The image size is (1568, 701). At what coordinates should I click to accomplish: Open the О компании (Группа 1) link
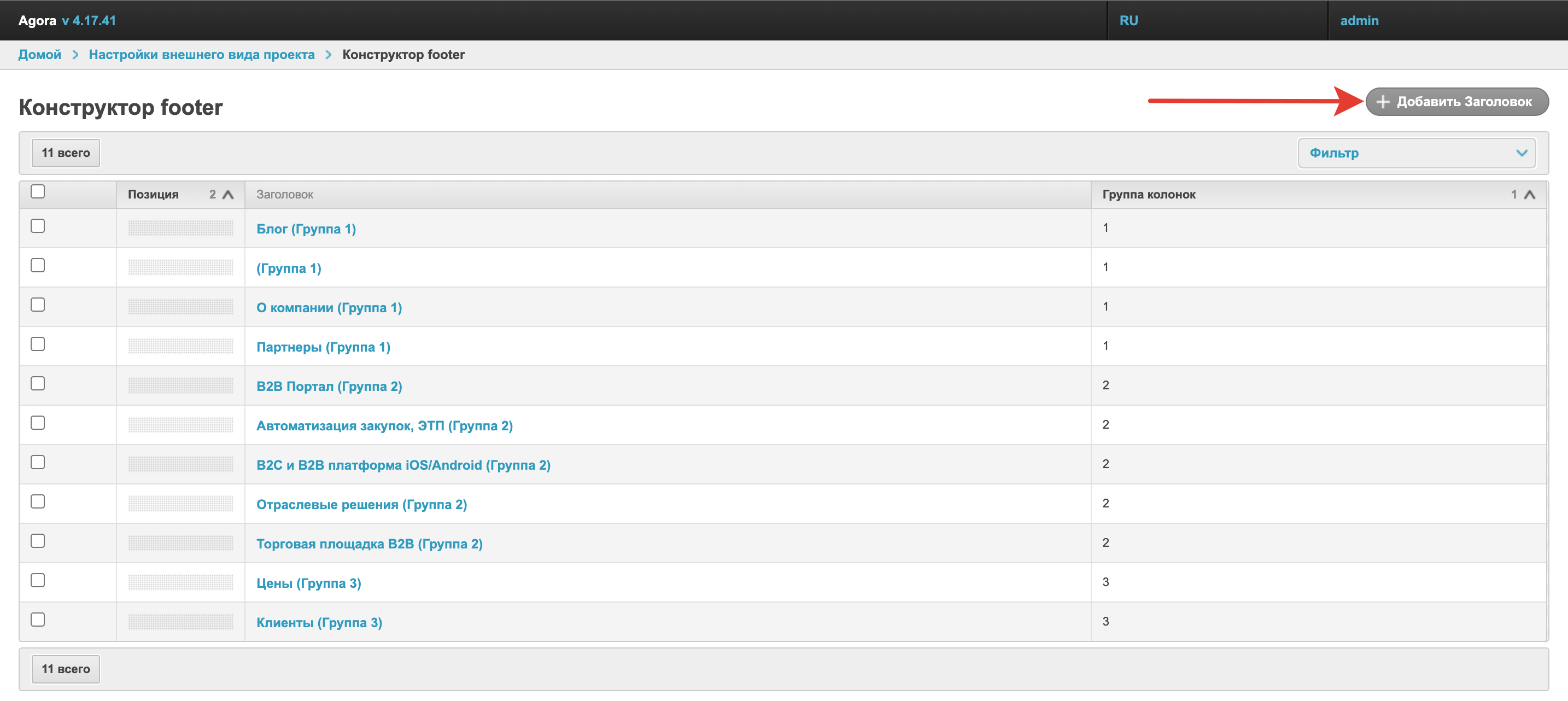pyautogui.click(x=329, y=307)
